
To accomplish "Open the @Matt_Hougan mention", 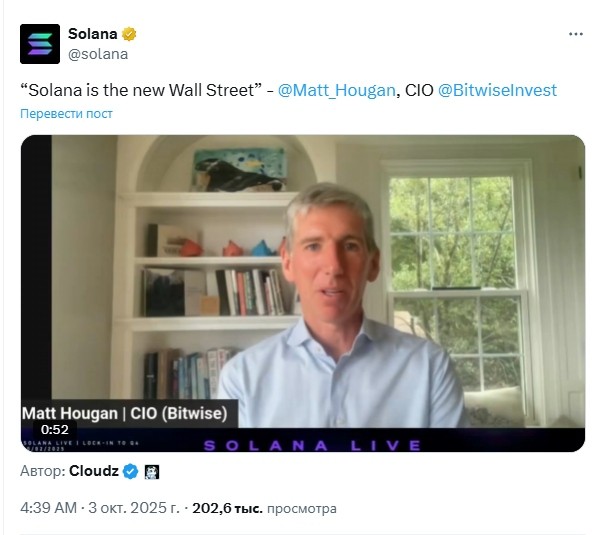I will coord(336,90).
